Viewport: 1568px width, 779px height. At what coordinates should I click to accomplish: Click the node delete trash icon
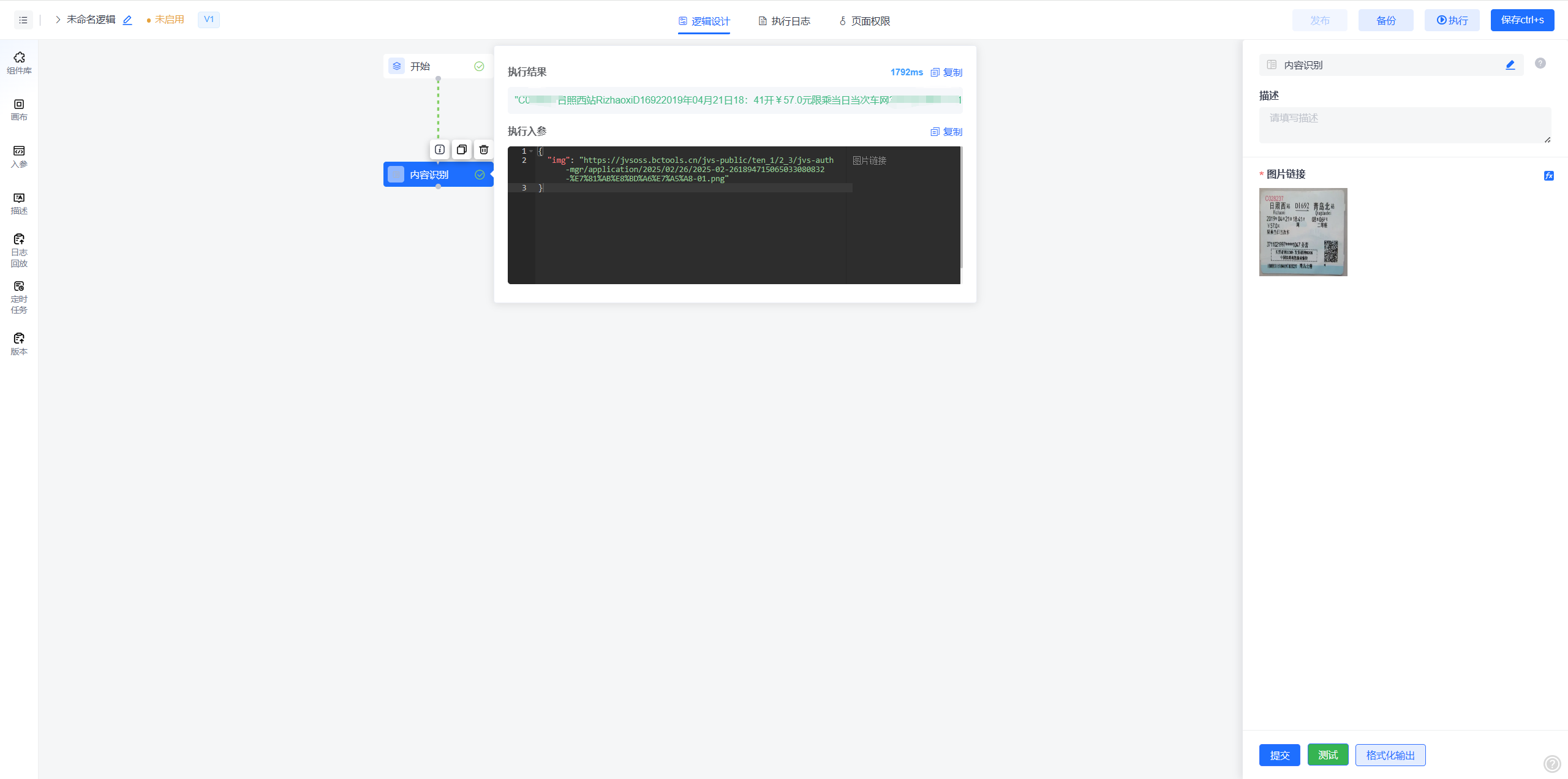tap(484, 149)
